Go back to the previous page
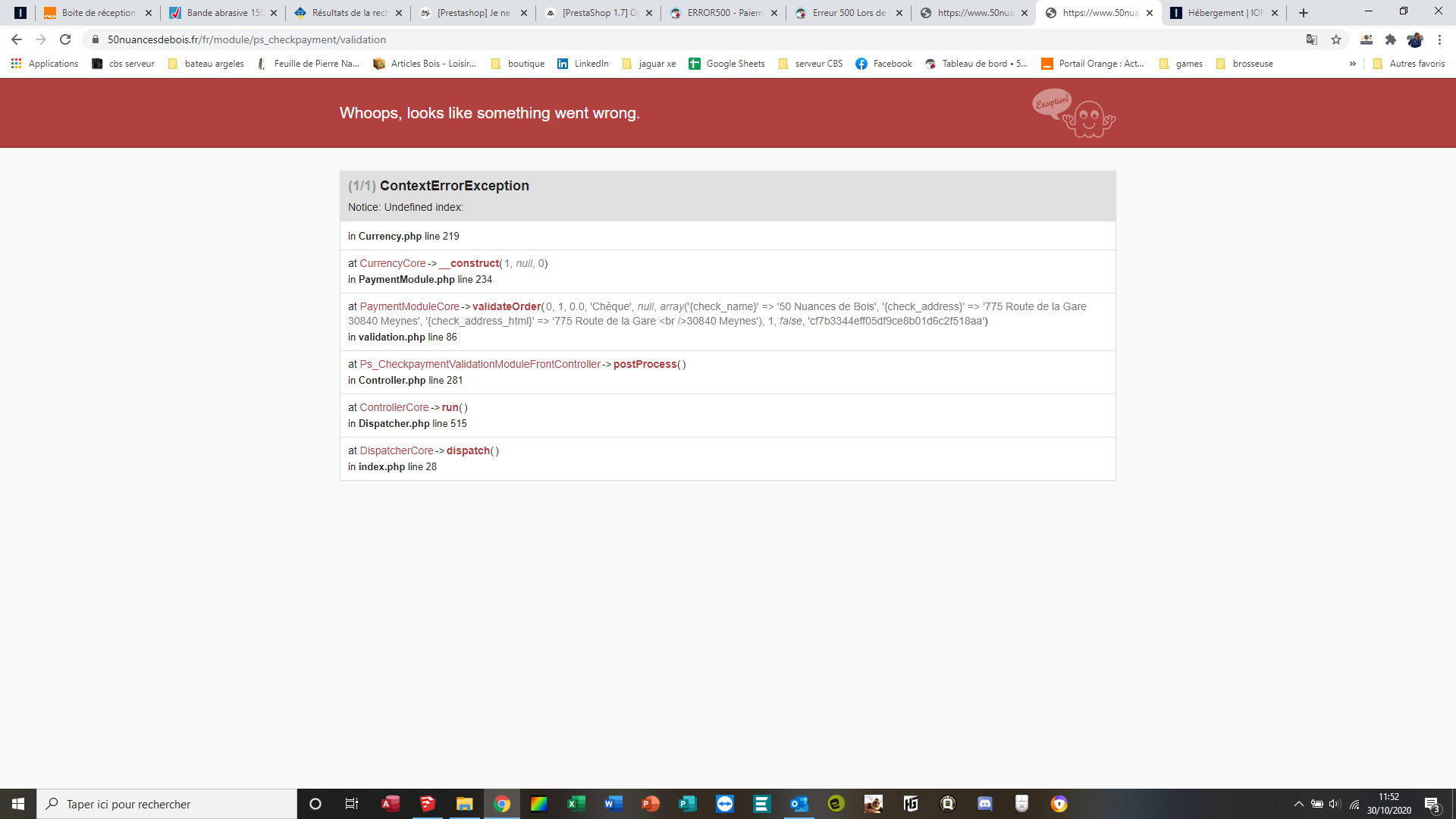This screenshot has height=819, width=1456. (17, 39)
